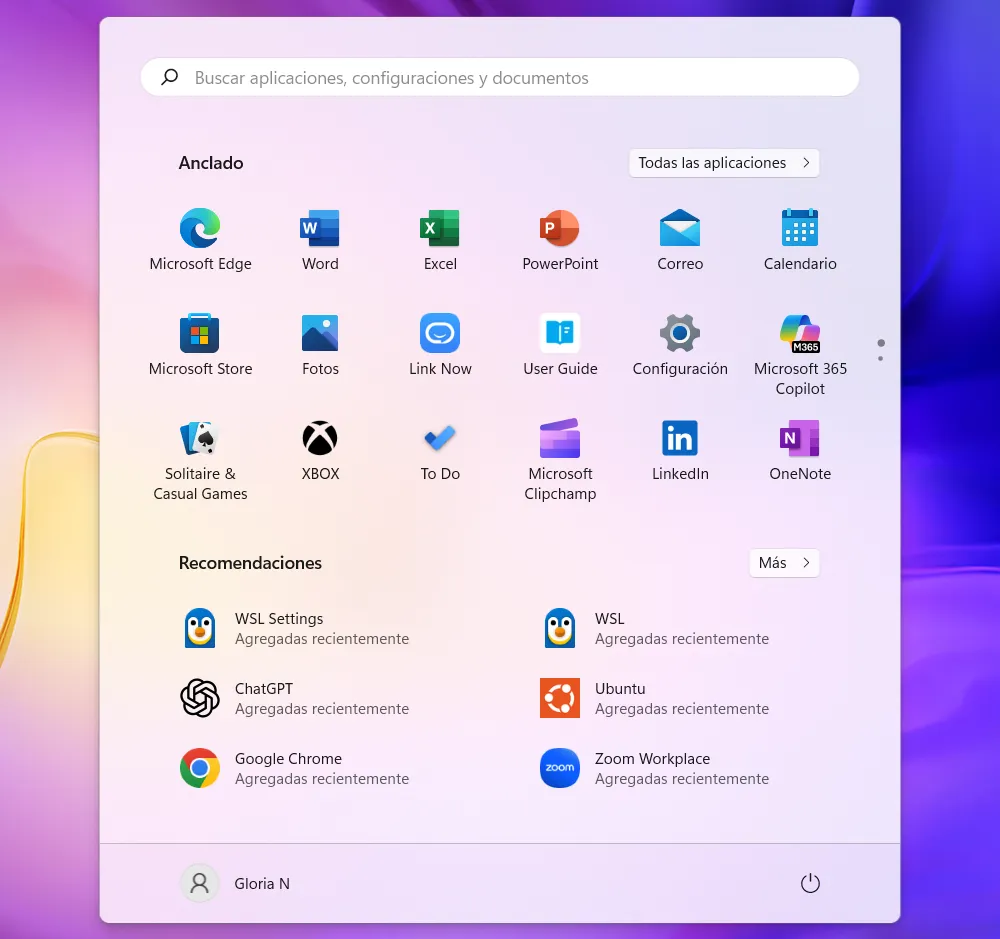This screenshot has width=1000, height=939.
Task: Launch Microsoft 365 Copilot
Action: click(800, 355)
